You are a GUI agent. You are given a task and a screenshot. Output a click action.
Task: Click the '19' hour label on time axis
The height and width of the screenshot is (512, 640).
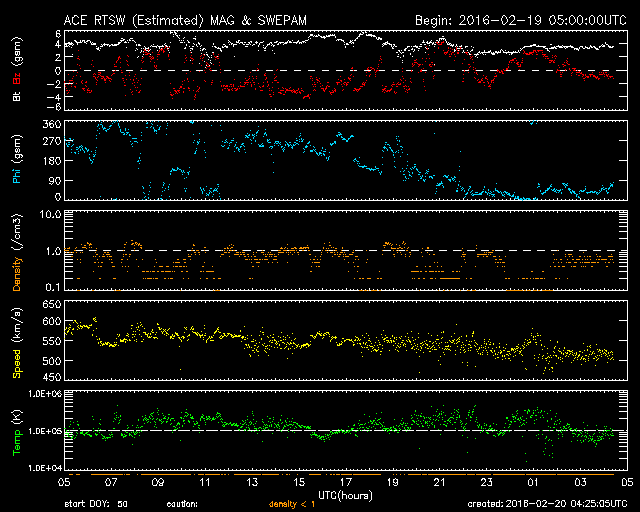tap(393, 483)
